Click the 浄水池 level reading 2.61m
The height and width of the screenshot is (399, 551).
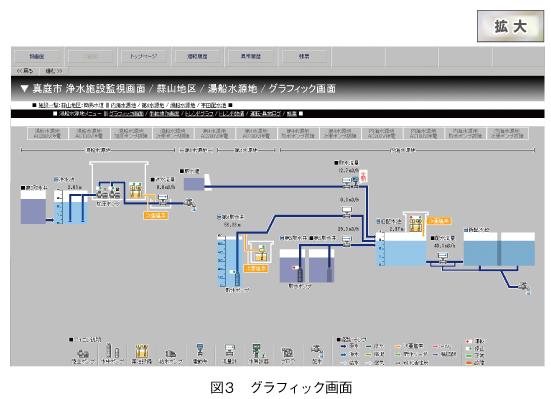[75, 187]
